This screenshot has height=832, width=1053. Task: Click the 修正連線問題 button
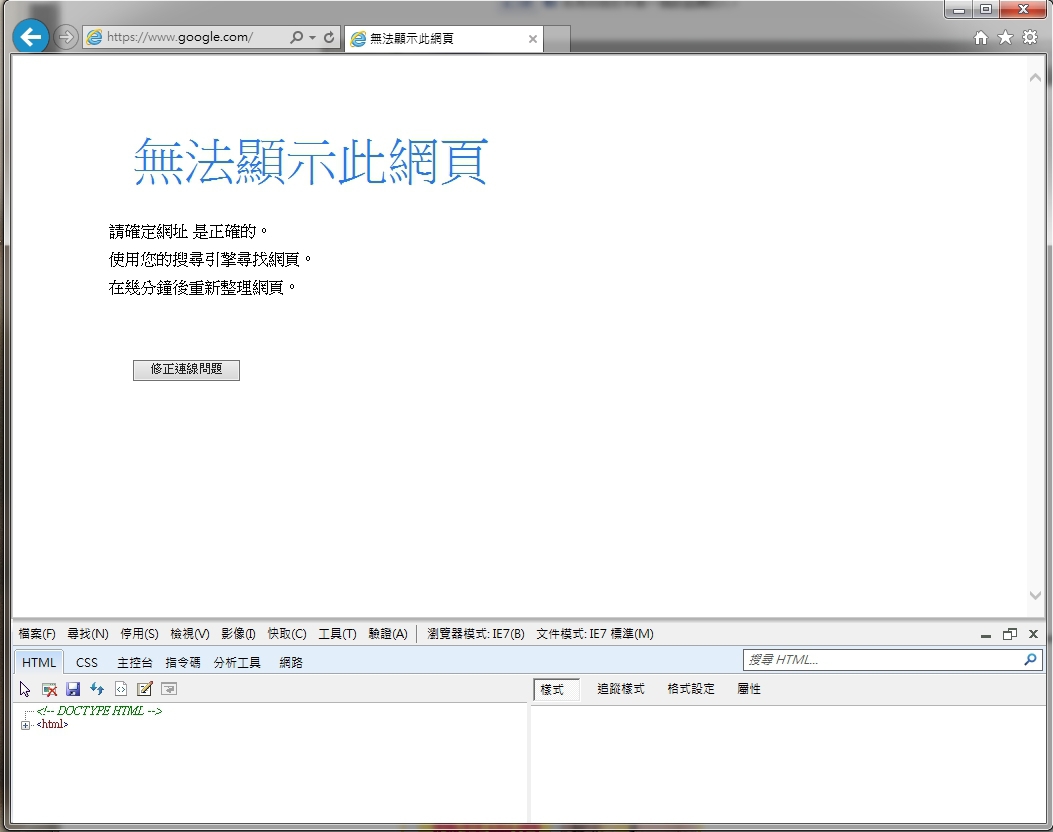(x=186, y=369)
